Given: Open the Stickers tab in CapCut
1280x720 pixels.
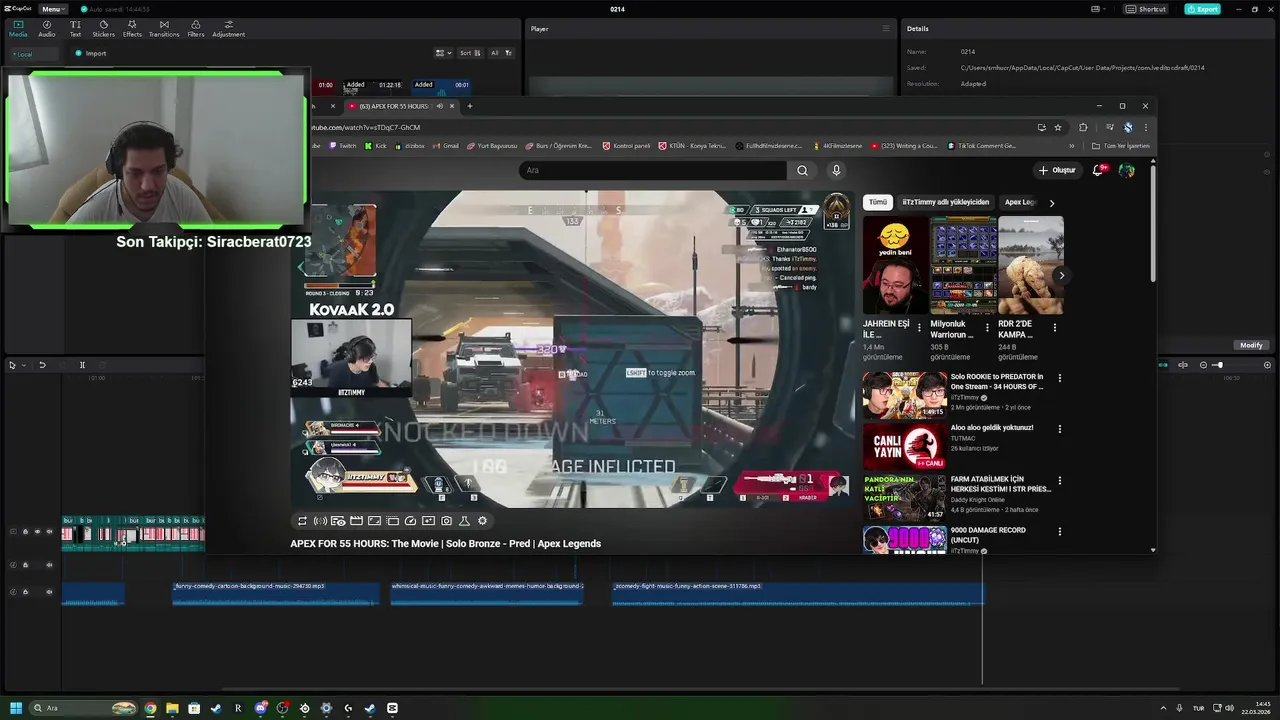Looking at the screenshot, I should (x=103, y=28).
